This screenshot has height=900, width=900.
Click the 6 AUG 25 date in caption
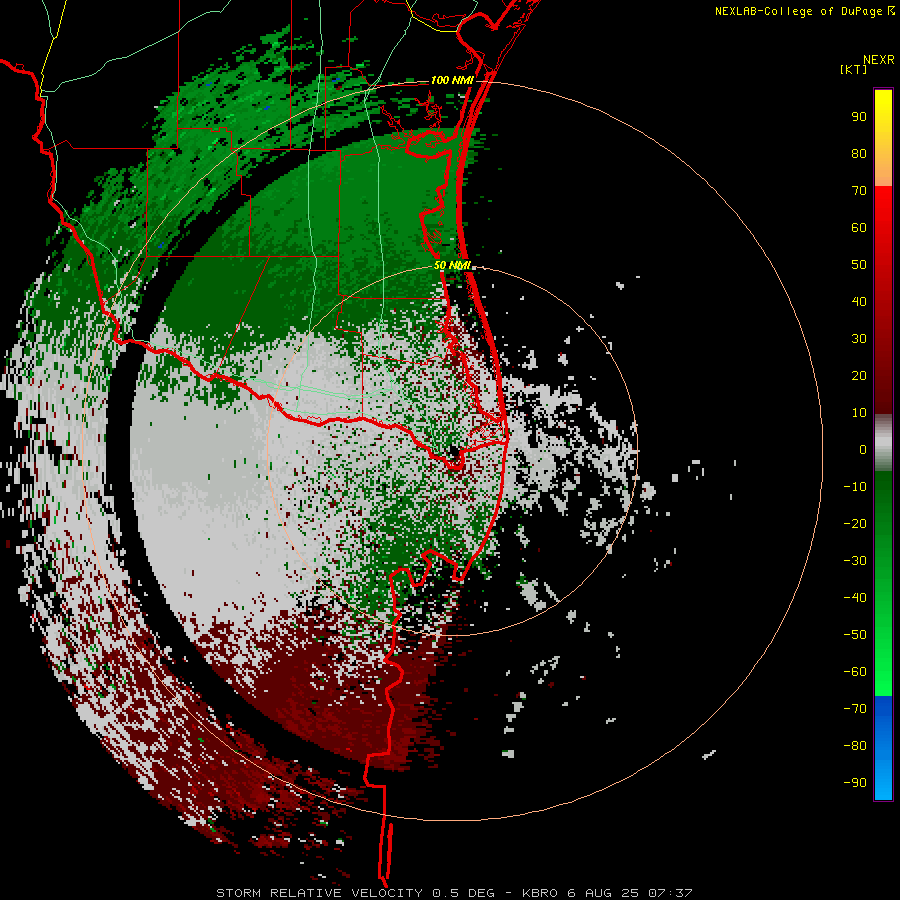604,893
